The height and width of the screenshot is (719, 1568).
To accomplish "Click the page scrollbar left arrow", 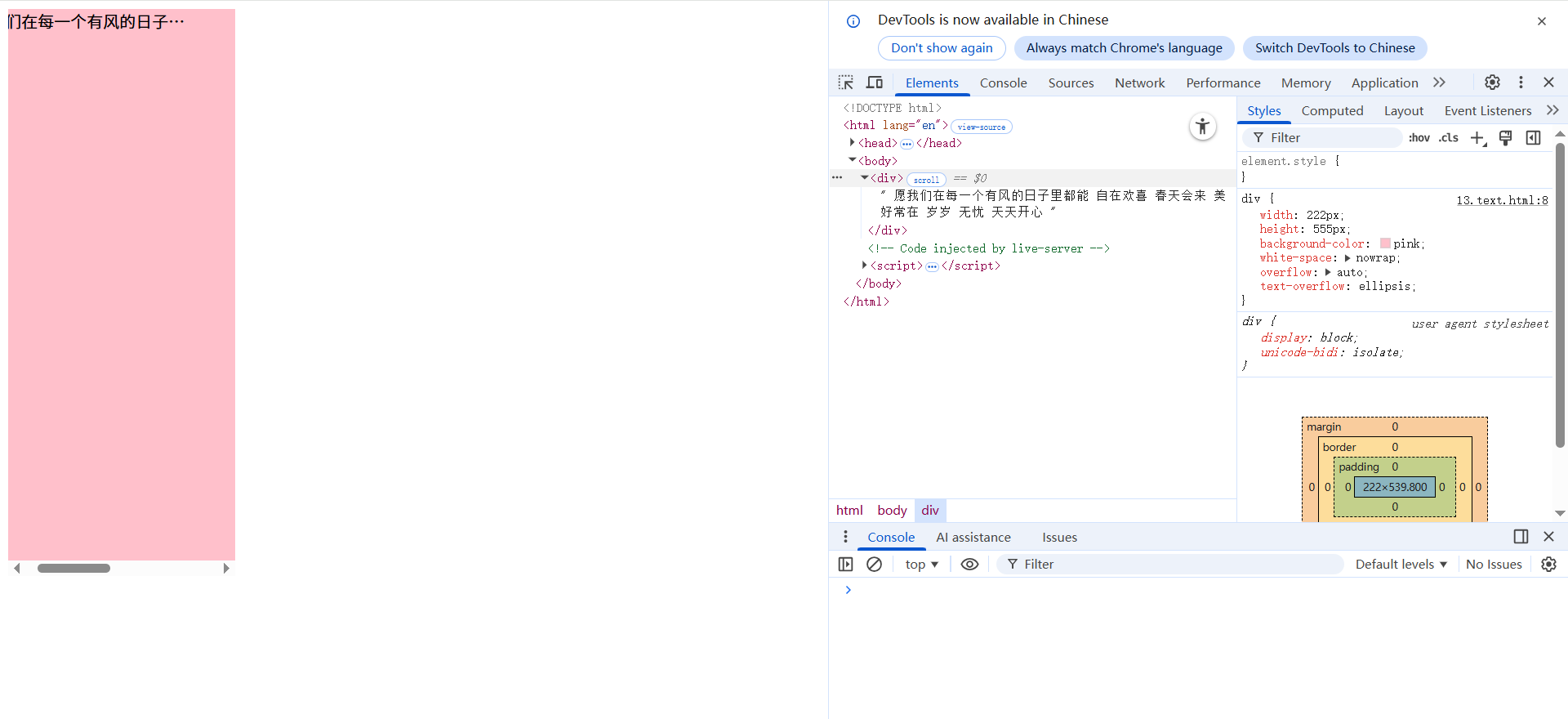I will click(16, 568).
